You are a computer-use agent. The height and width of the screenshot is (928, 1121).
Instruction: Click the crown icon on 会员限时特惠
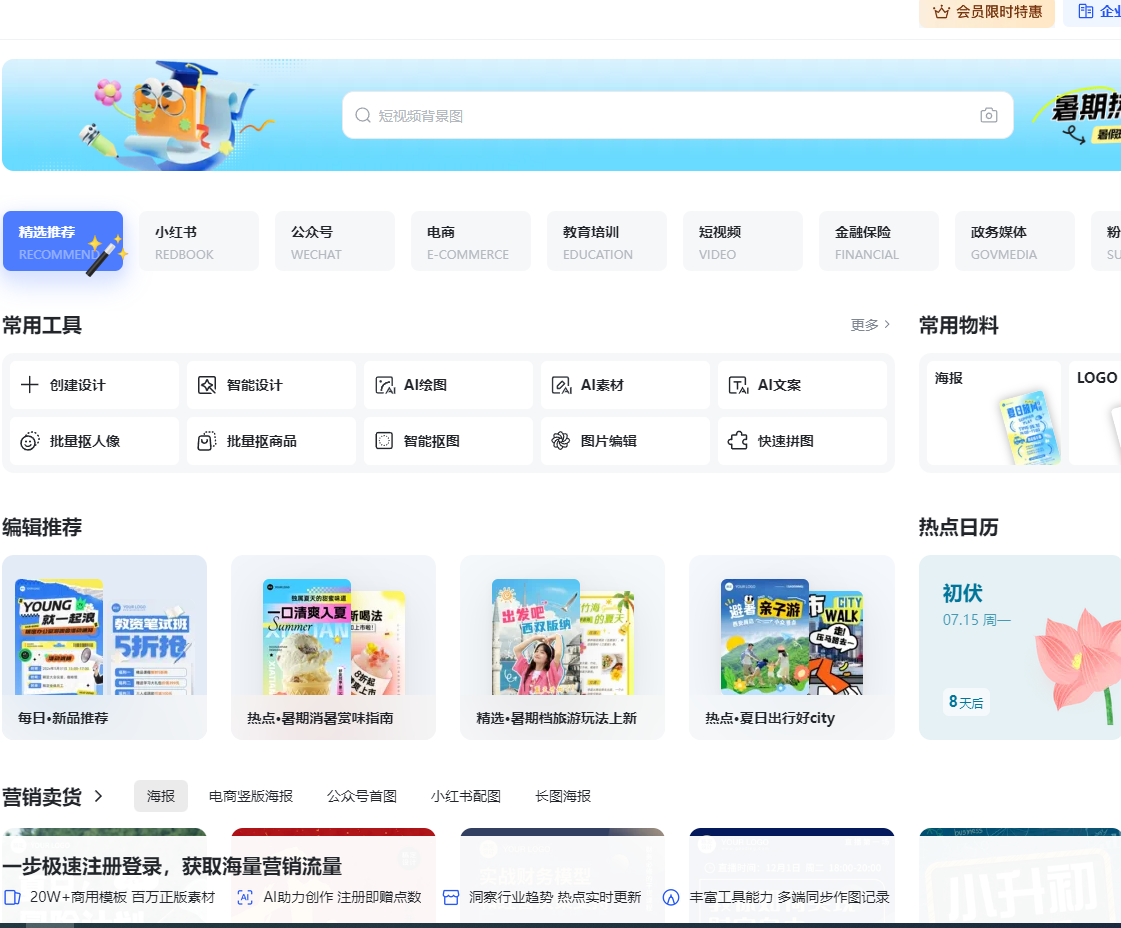pos(942,11)
